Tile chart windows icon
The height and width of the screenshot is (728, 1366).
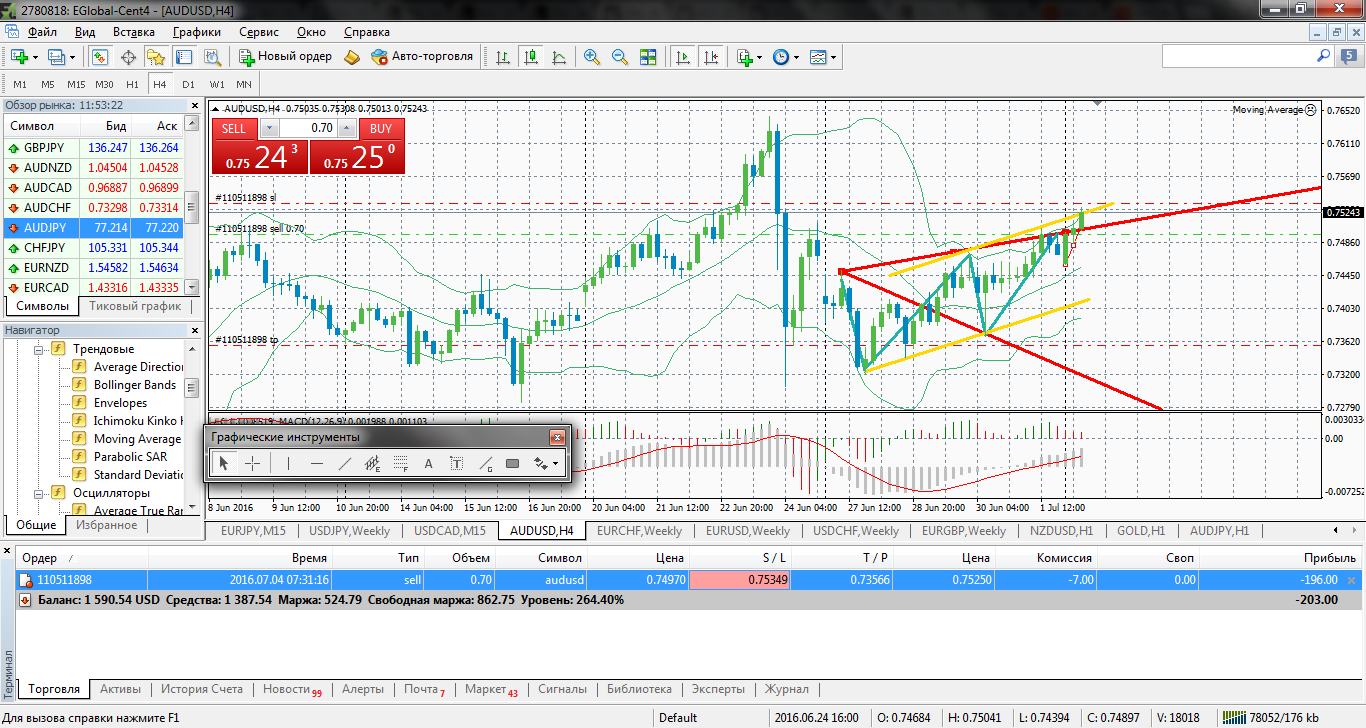648,57
